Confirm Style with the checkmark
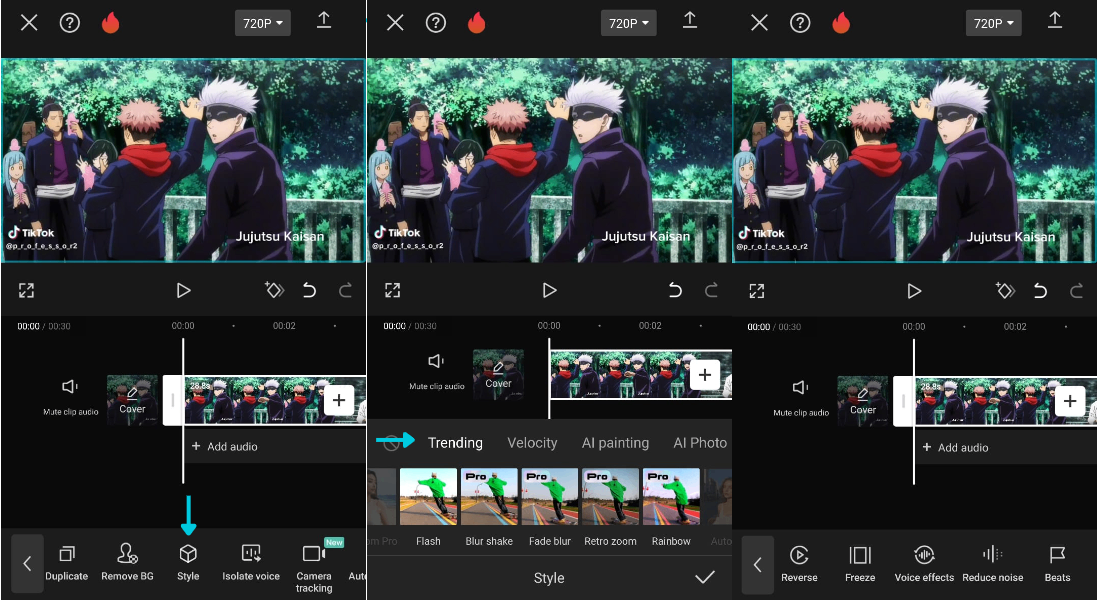 click(x=705, y=577)
